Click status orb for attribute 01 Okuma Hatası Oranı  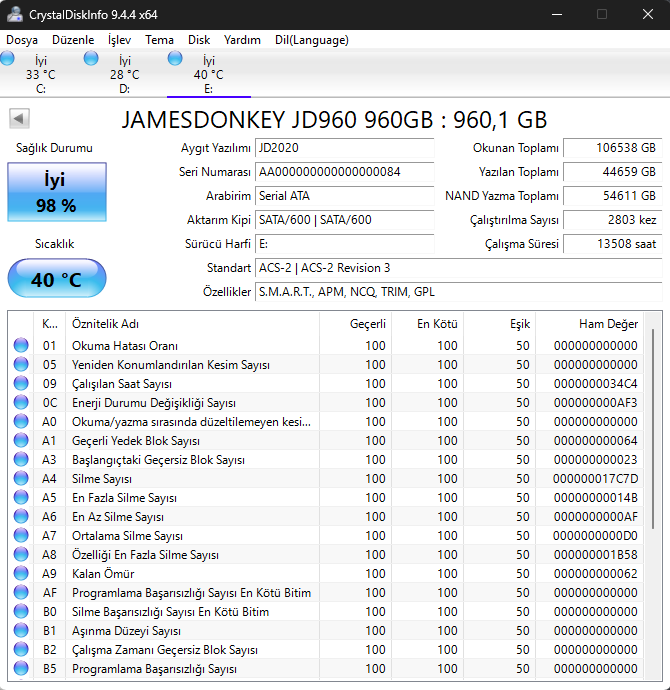click(21, 346)
